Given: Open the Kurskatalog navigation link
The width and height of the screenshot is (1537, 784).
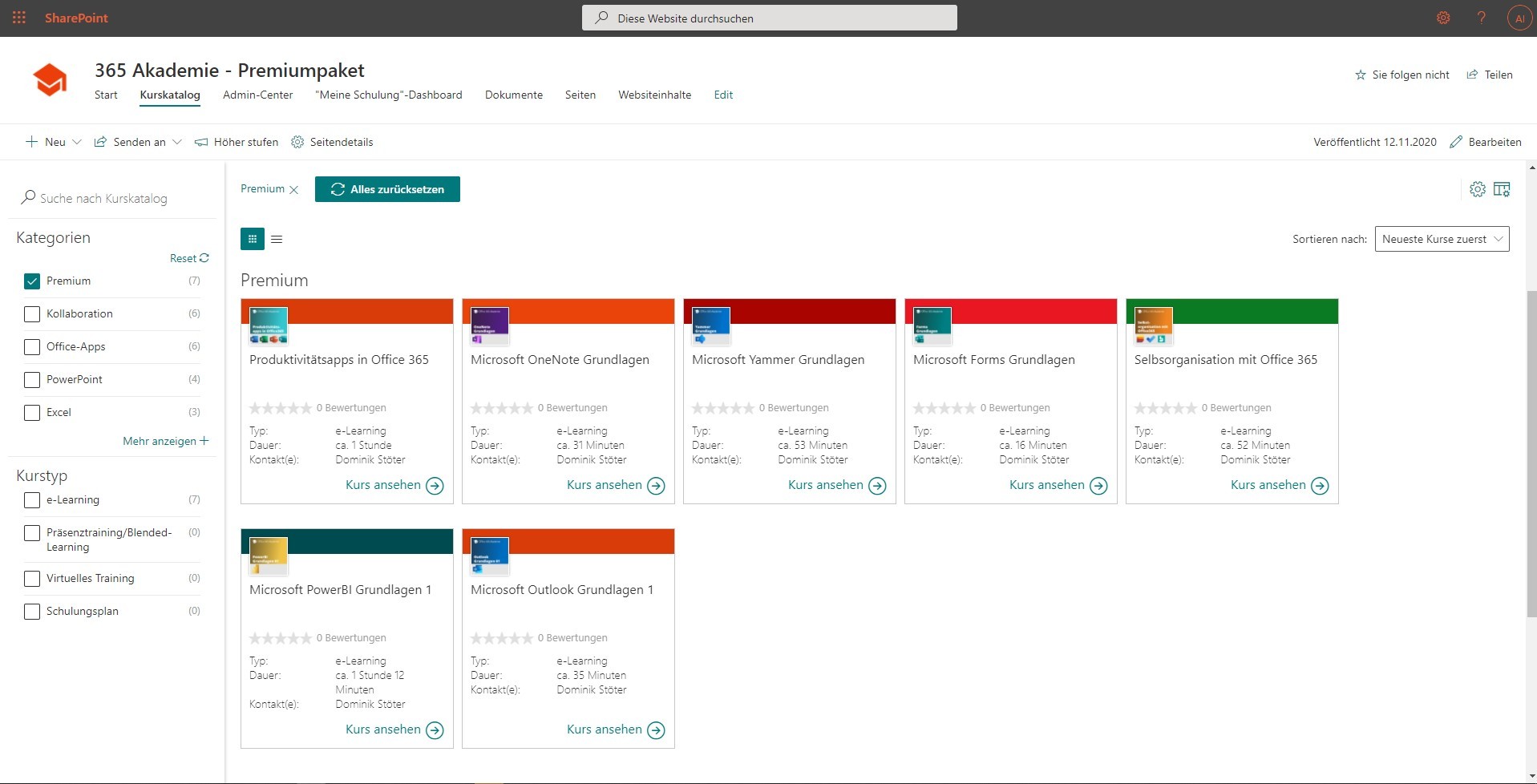Looking at the screenshot, I should 170,95.
